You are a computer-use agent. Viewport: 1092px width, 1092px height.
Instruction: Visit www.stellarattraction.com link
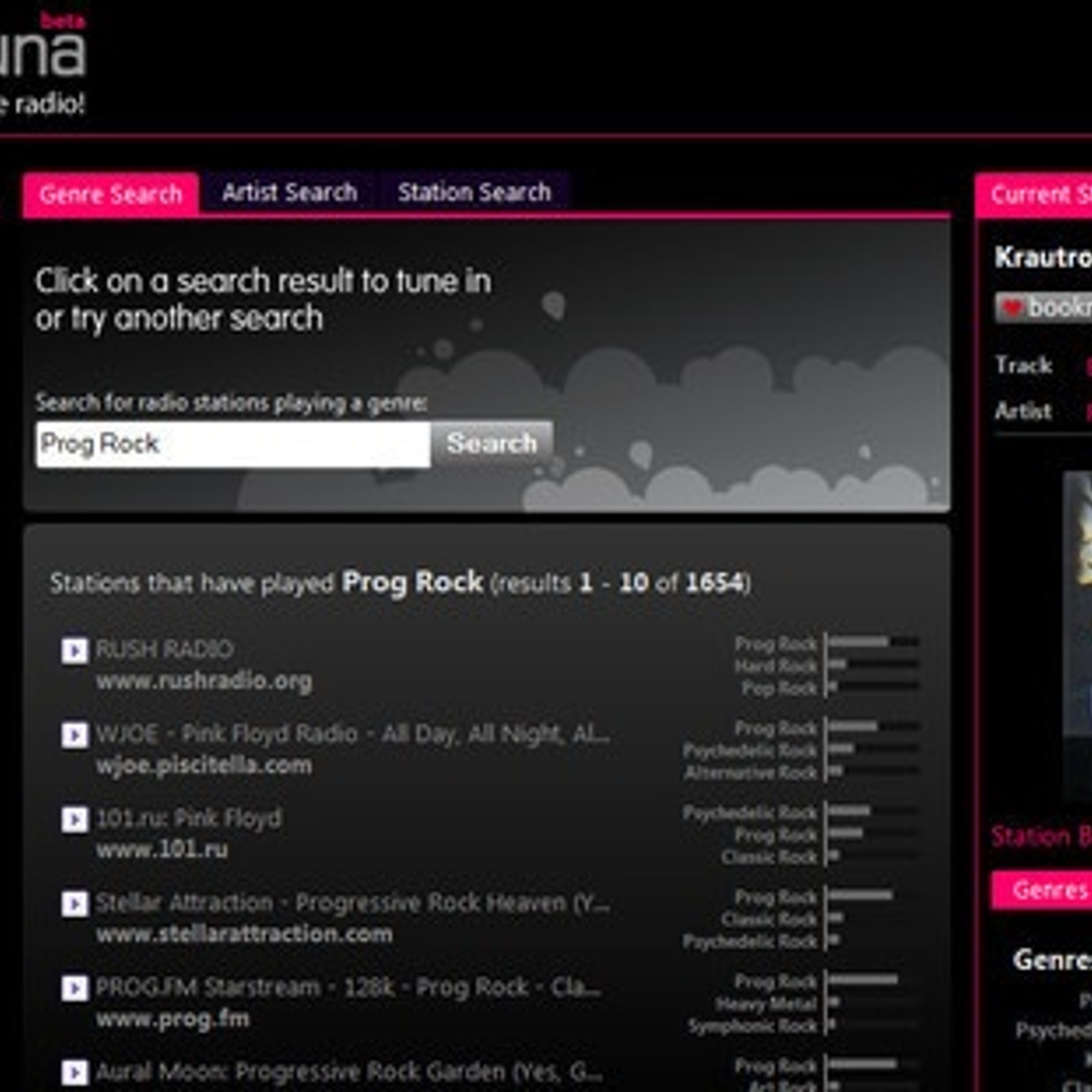pos(244,934)
